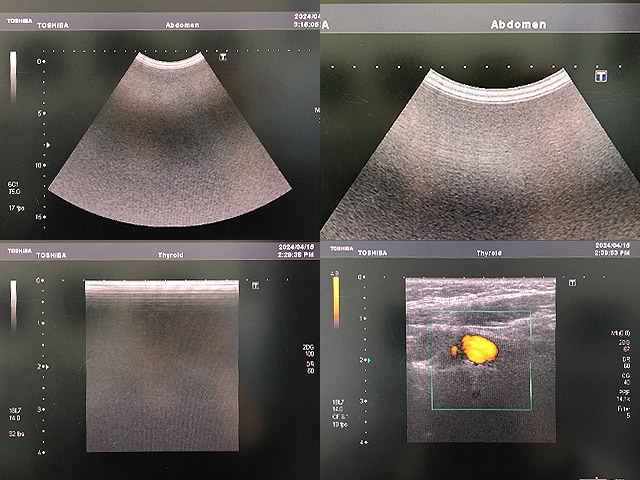The height and width of the screenshot is (480, 640).
Task: Click the "Abdomen" label in the top-left header
Action: 182,25
